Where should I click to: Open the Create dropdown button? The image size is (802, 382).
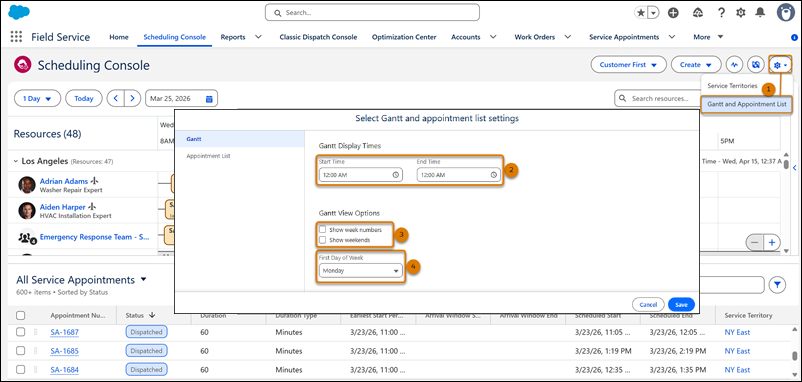click(696, 65)
